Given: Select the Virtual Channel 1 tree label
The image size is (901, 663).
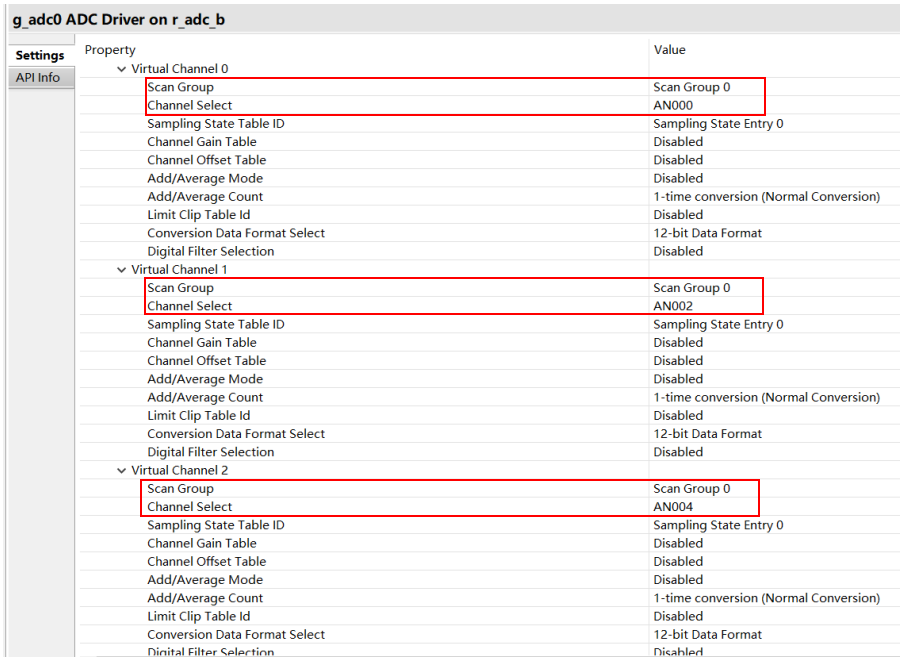Looking at the screenshot, I should tap(179, 269).
